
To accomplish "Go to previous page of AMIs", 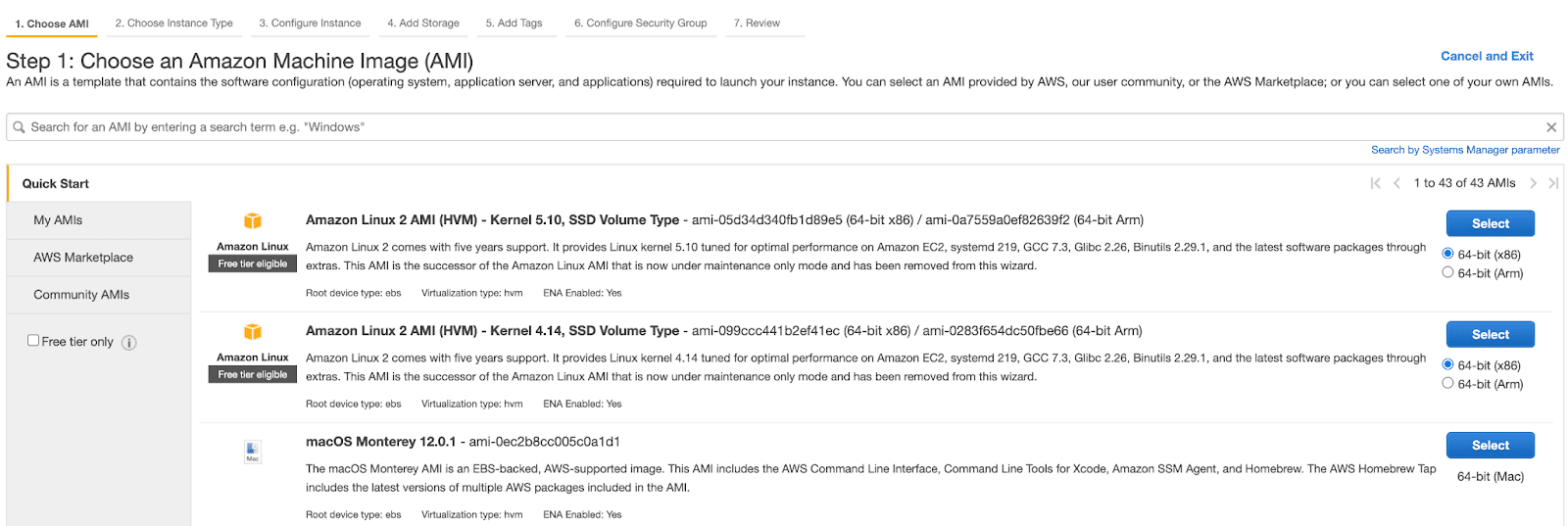I will pos(1396,183).
